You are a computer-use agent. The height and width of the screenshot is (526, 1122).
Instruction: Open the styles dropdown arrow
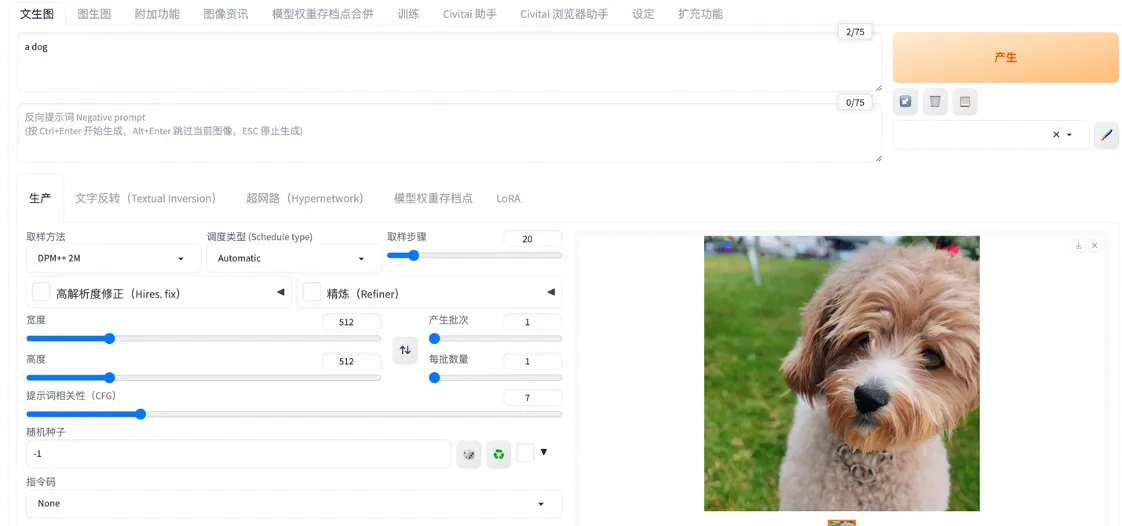click(1069, 135)
